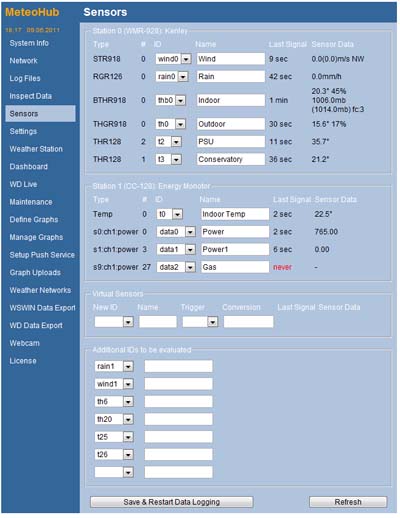The width and height of the screenshot is (400, 518).
Task: Open data2 ID dropdown
Action: (176, 267)
